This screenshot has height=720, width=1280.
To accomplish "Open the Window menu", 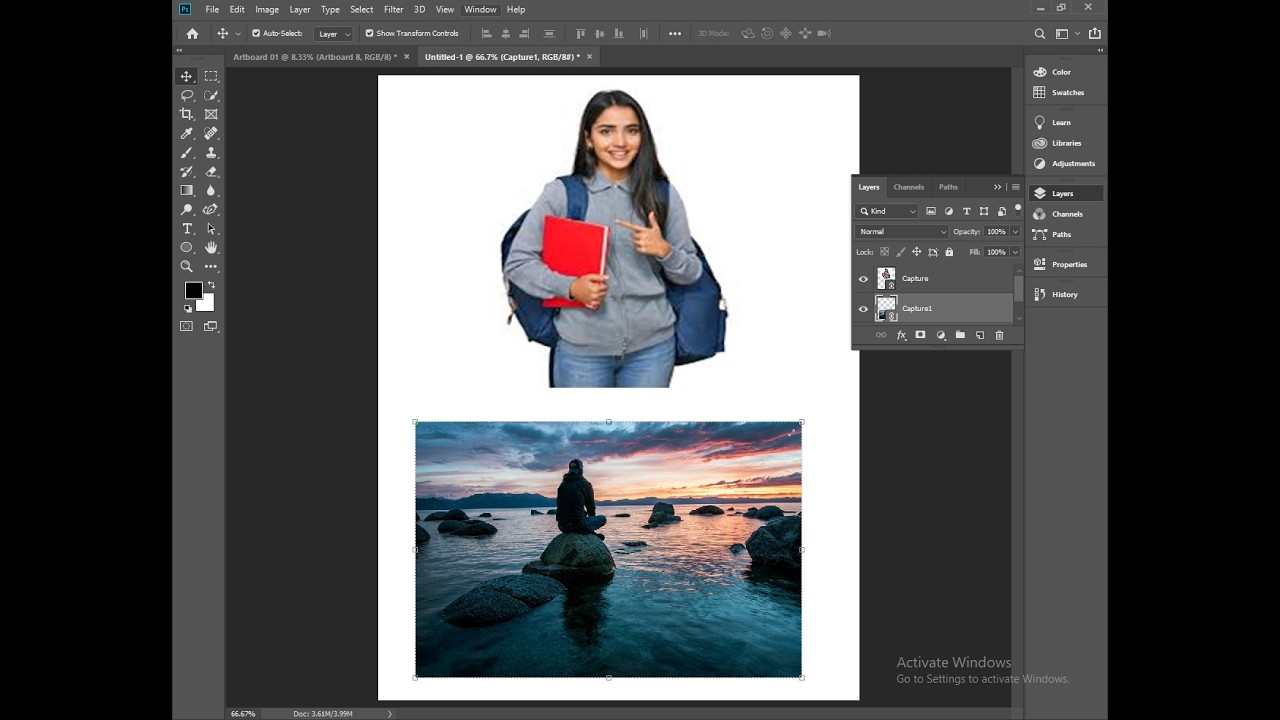I will [480, 9].
